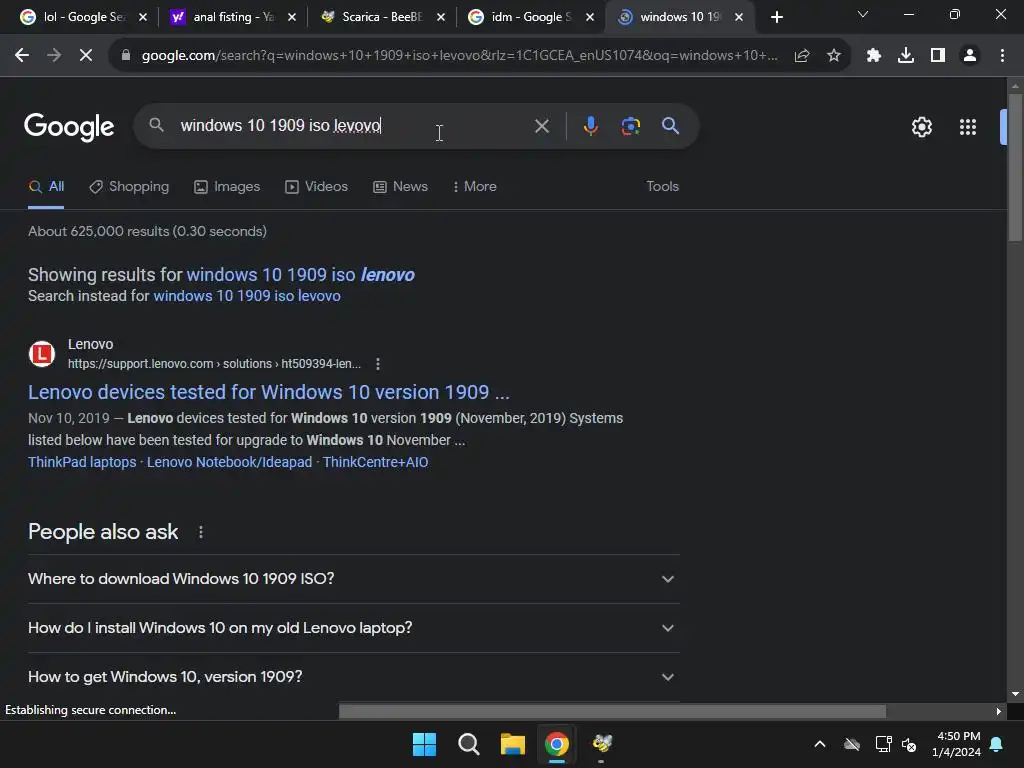The width and height of the screenshot is (1024, 768).
Task: Open File Explorer from taskbar
Action: (x=513, y=744)
